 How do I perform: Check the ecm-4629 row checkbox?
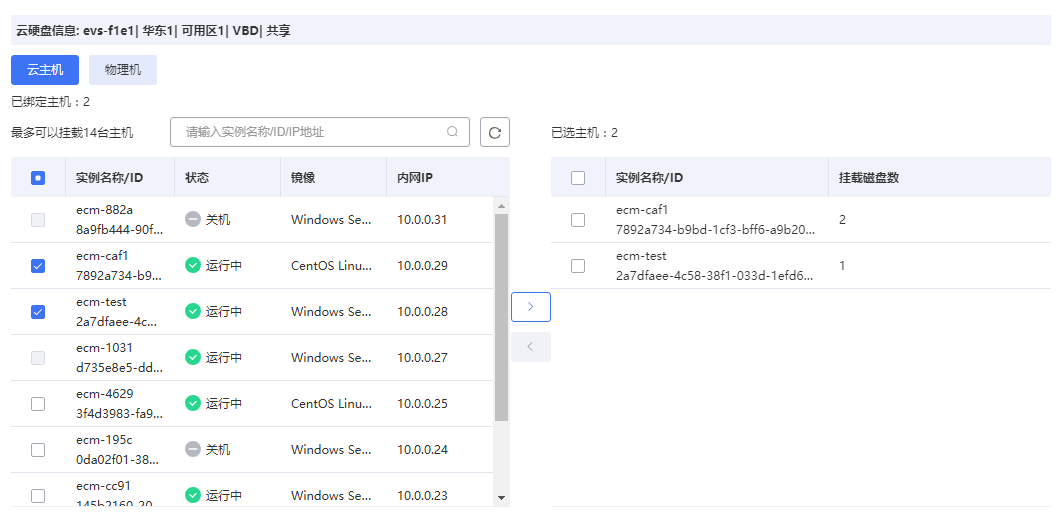click(x=38, y=404)
